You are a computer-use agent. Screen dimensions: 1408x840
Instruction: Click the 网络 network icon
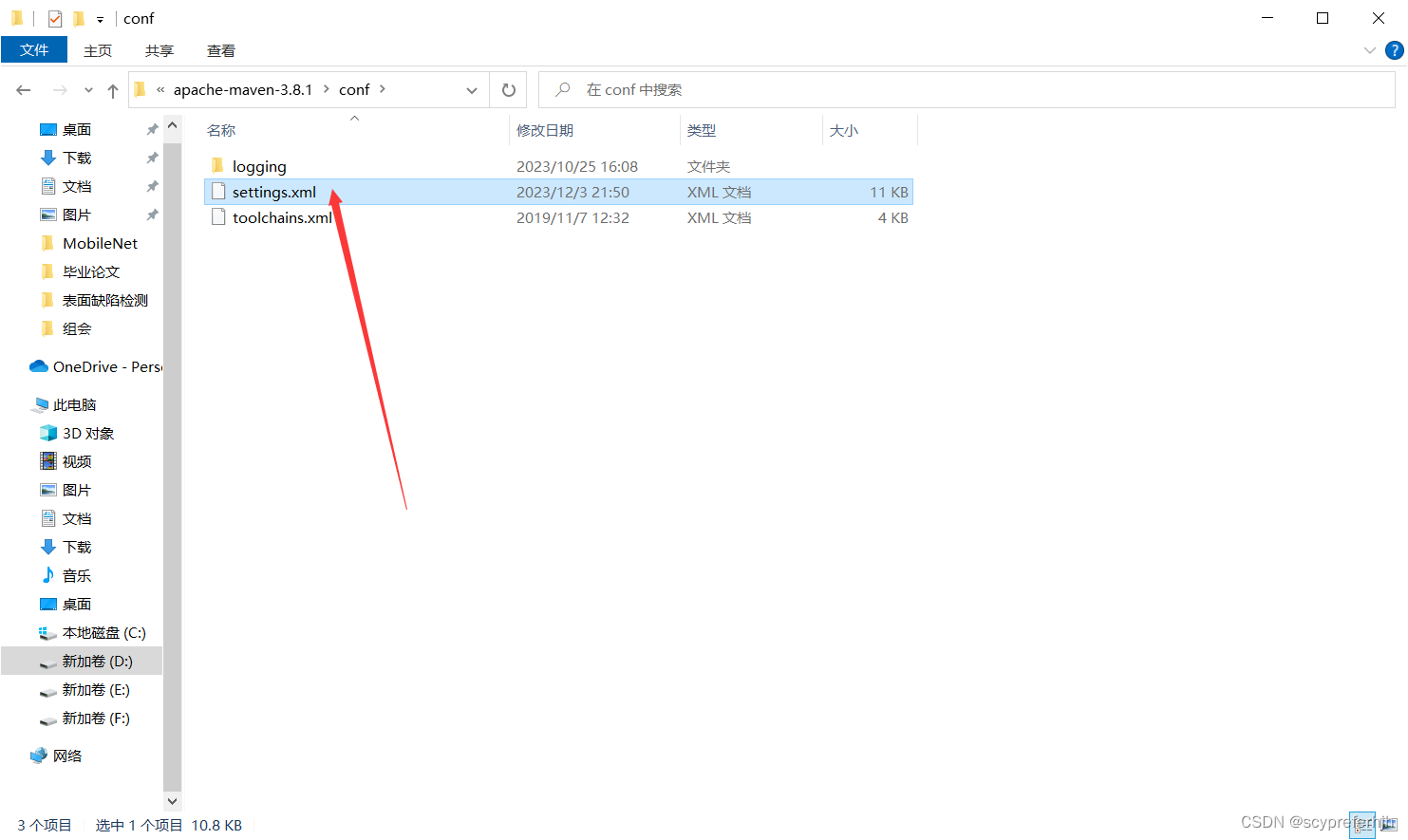point(39,756)
